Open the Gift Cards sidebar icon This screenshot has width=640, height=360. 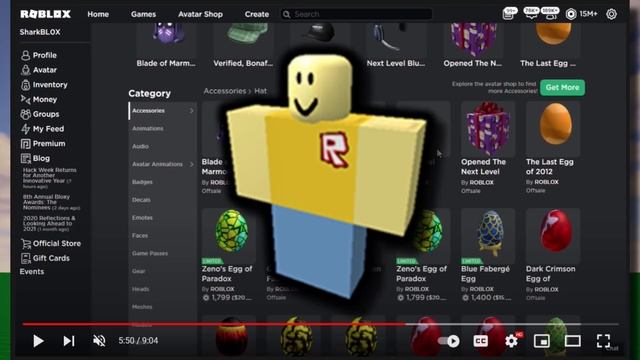26,258
